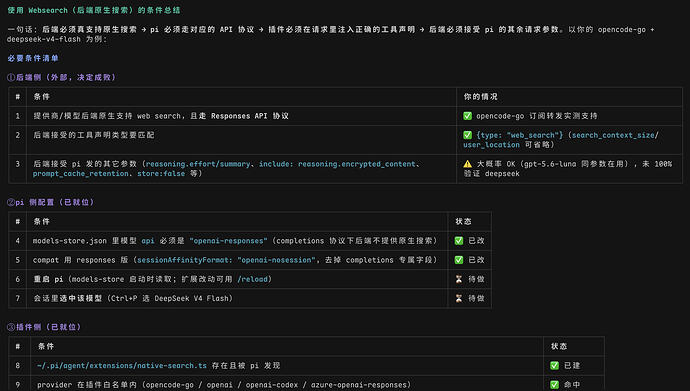Click the 状态 header in the 插件侧 table
The height and width of the screenshot is (391, 690).
559,347
